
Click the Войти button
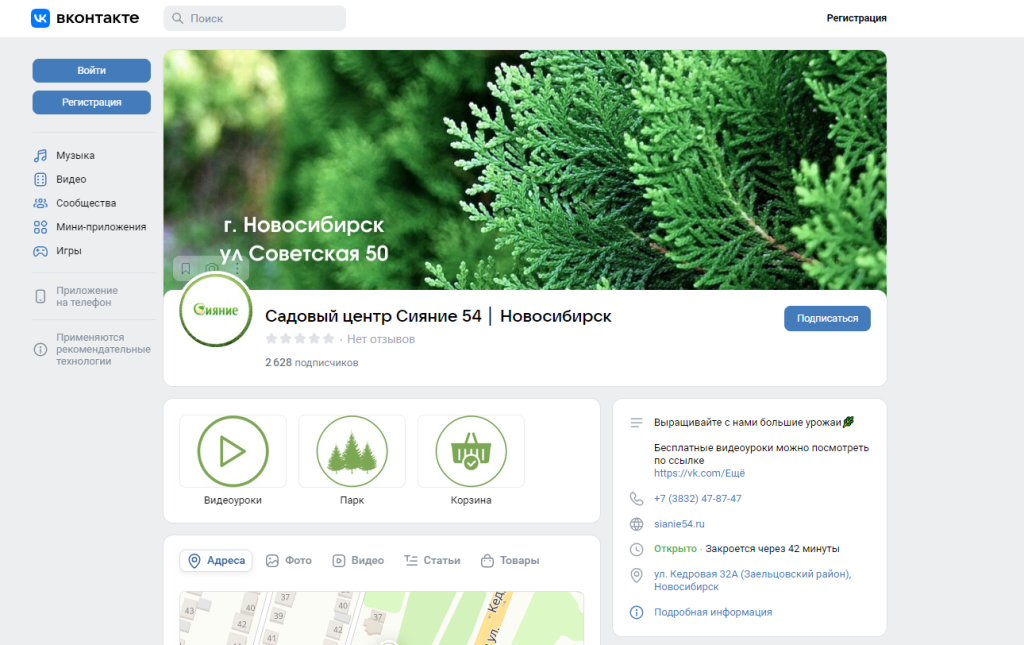coord(91,71)
